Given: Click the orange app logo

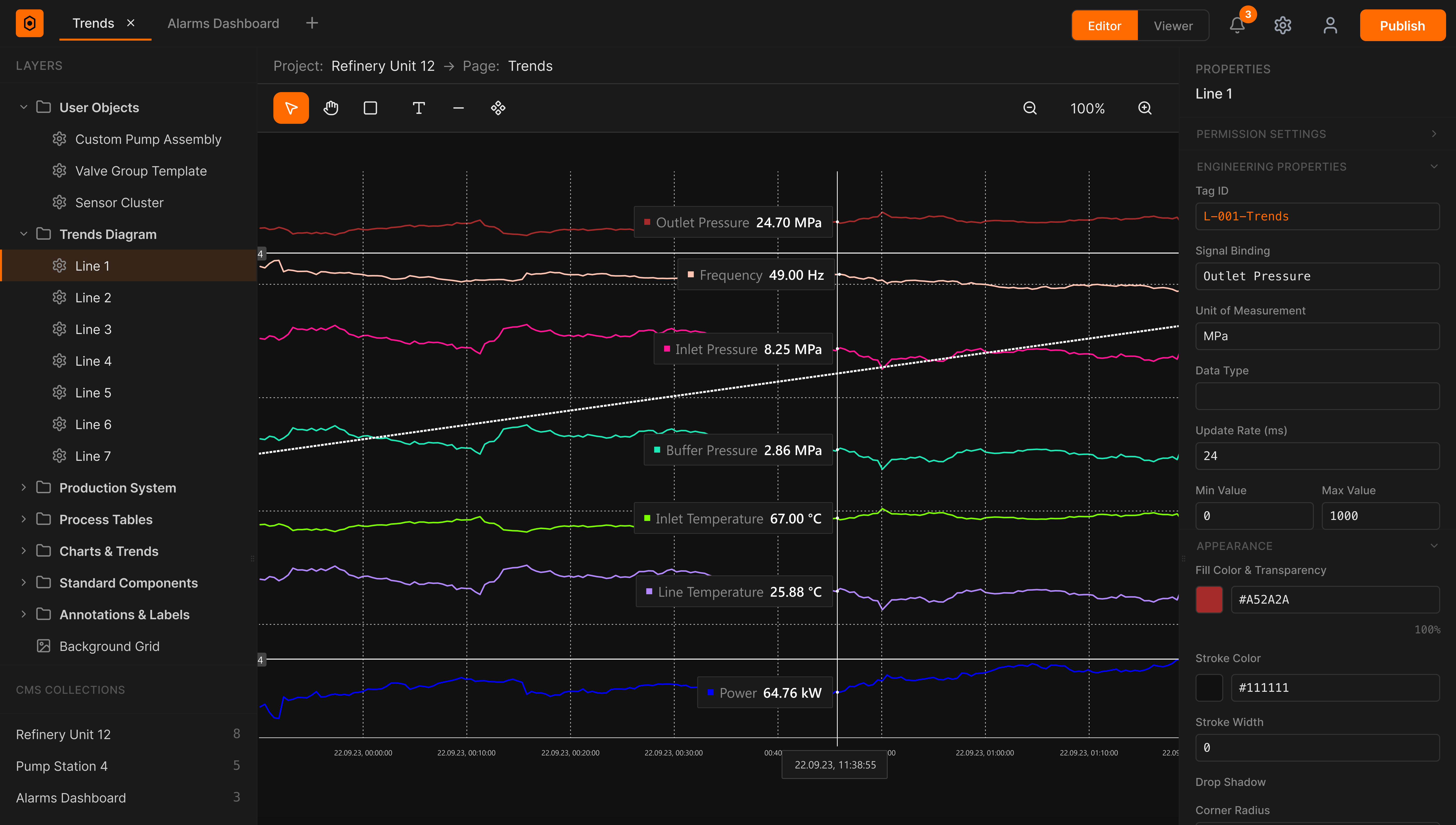Looking at the screenshot, I should point(29,23).
